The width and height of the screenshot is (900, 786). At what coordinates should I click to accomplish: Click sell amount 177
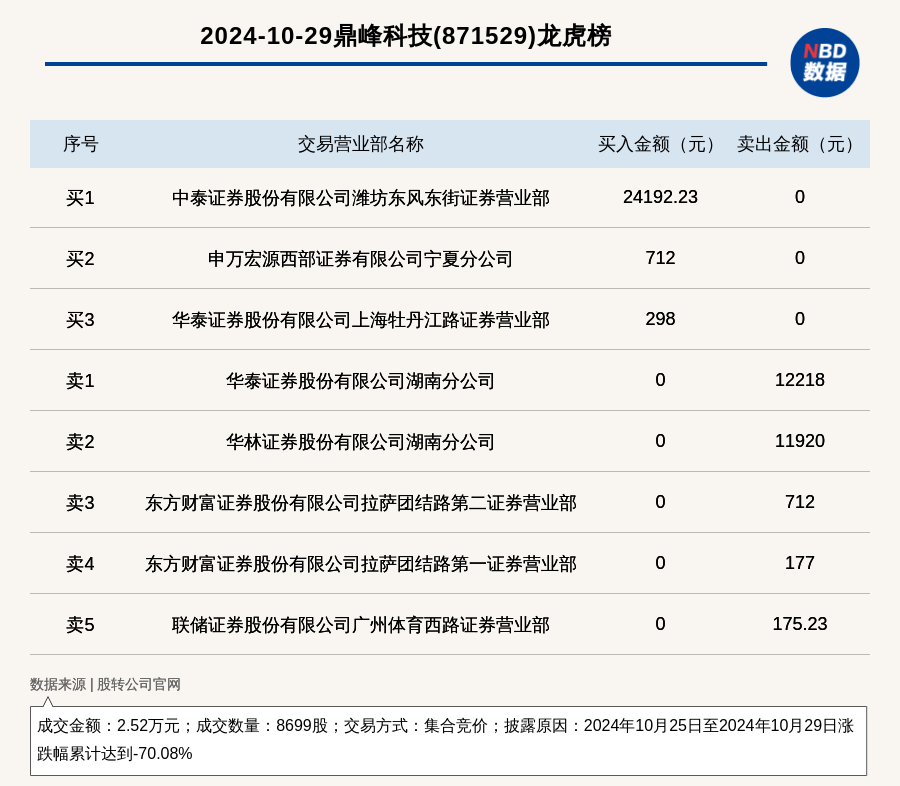point(800,563)
